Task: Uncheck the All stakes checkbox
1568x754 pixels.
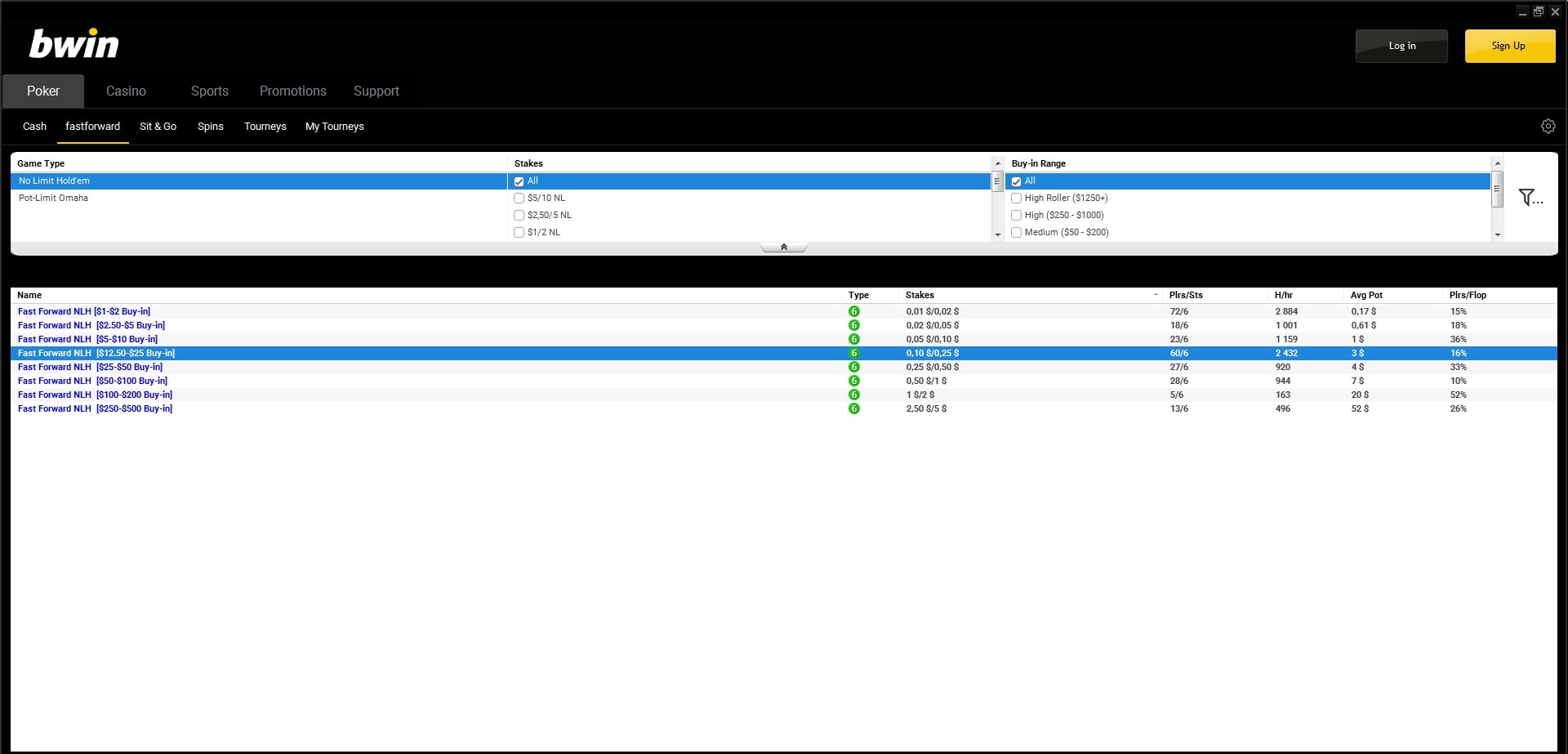Action: point(519,181)
